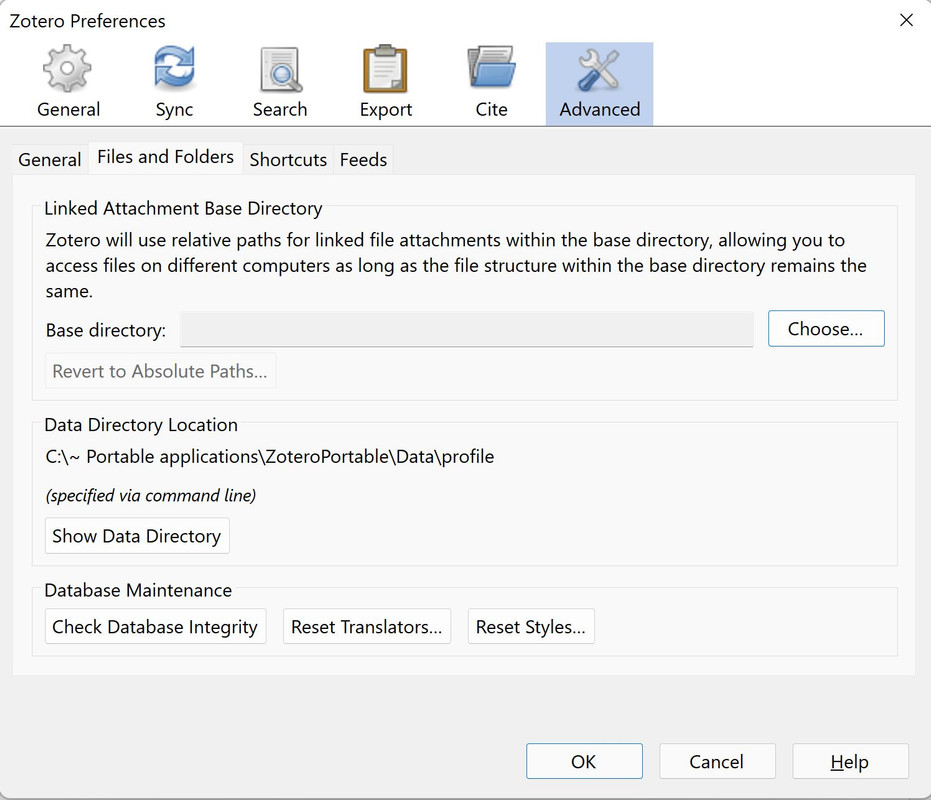Screen dimensions: 931x800
Task: Switch to the General sub-tab
Action: click(50, 159)
